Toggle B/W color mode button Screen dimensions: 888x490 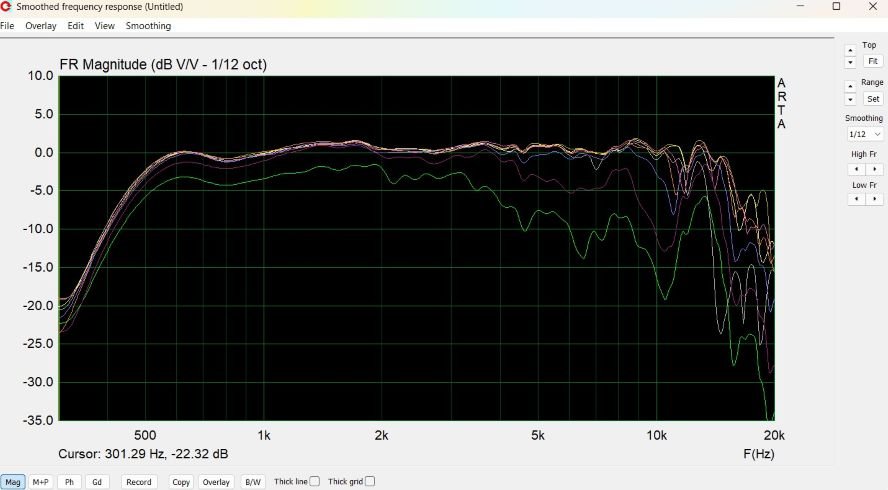point(253,482)
